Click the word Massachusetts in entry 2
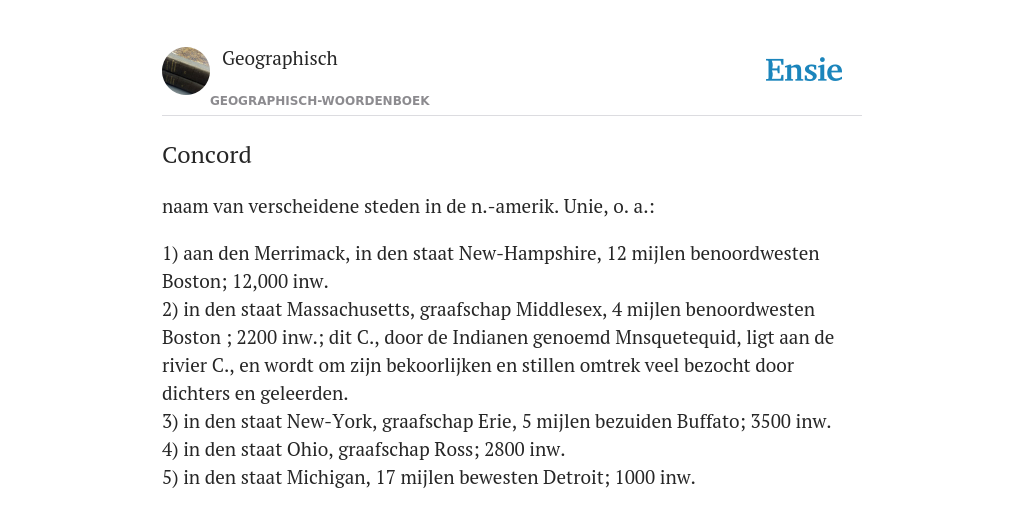 coord(349,310)
